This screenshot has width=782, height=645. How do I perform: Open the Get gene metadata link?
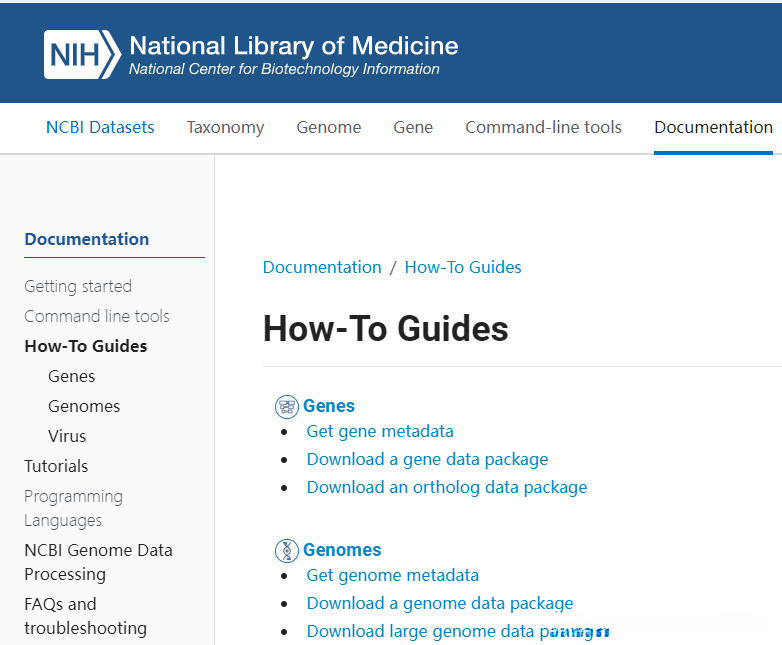pyautogui.click(x=380, y=431)
